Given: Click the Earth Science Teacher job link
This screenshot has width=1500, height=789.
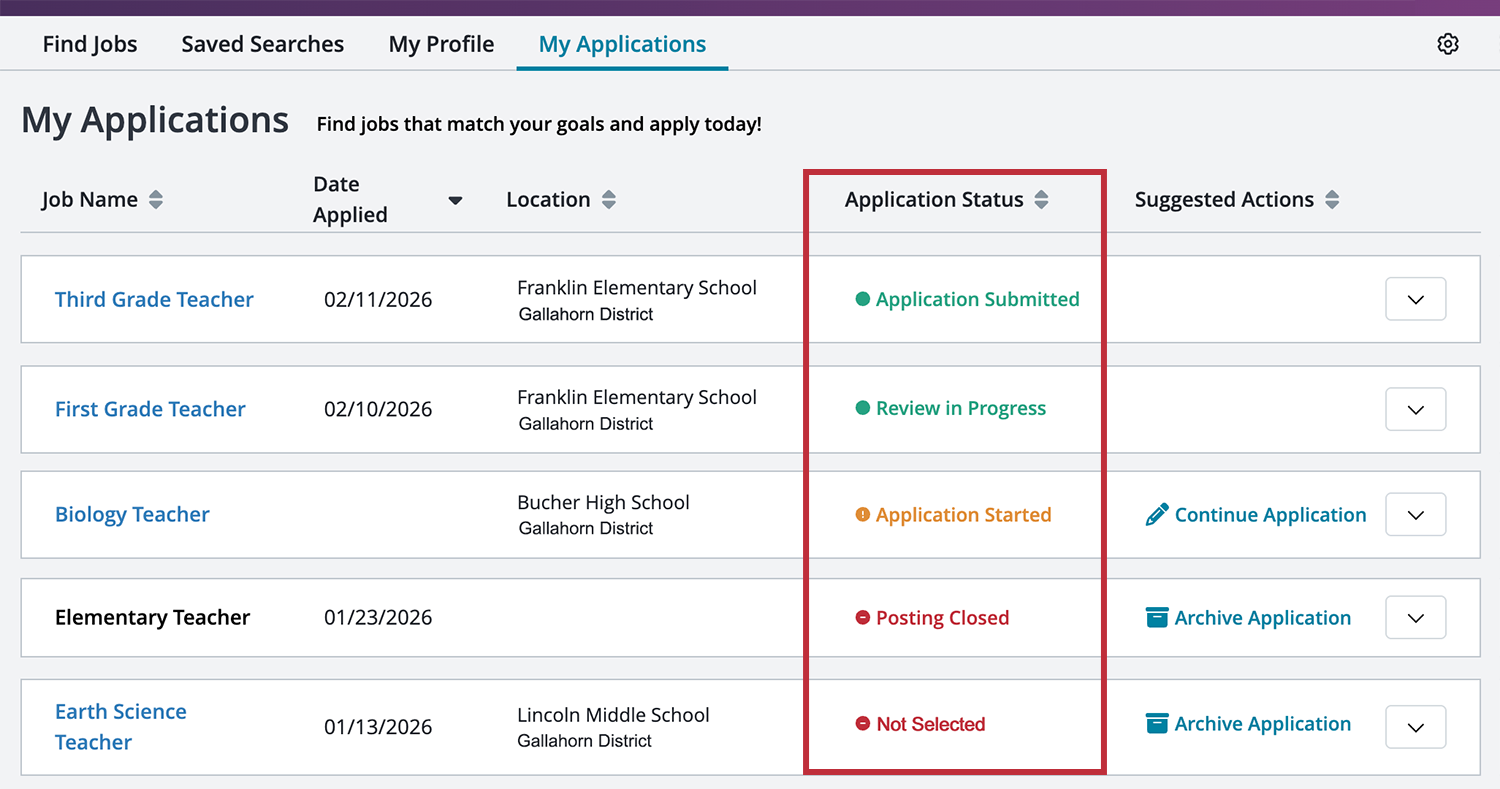Looking at the screenshot, I should click(x=121, y=726).
